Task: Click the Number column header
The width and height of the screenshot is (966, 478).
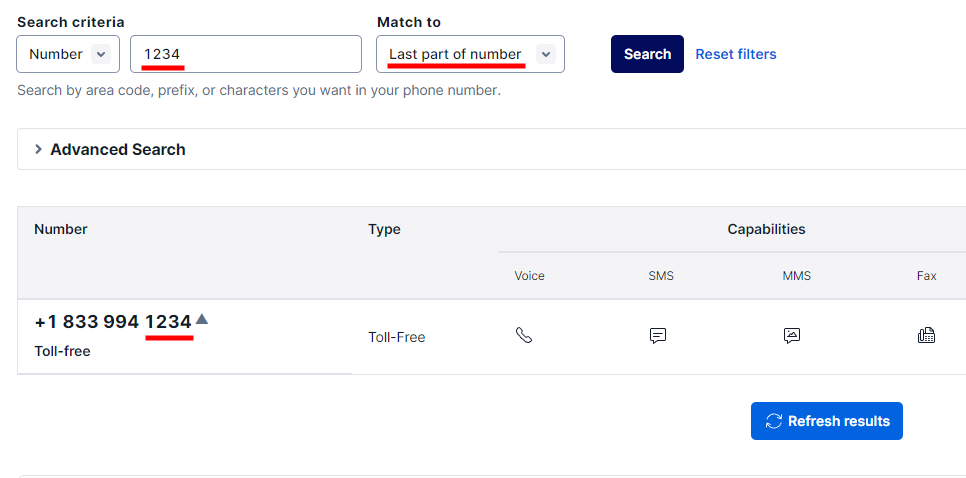Action: (61, 229)
